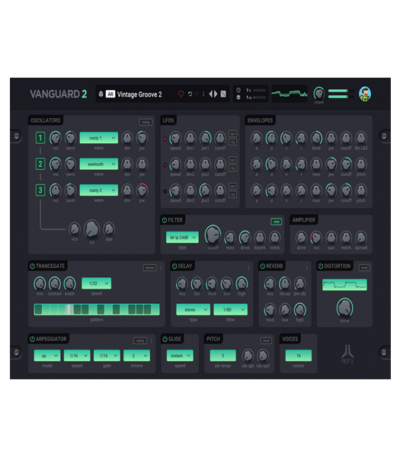
Task: Toggle oscillator 3 number button
Action: click(x=40, y=190)
